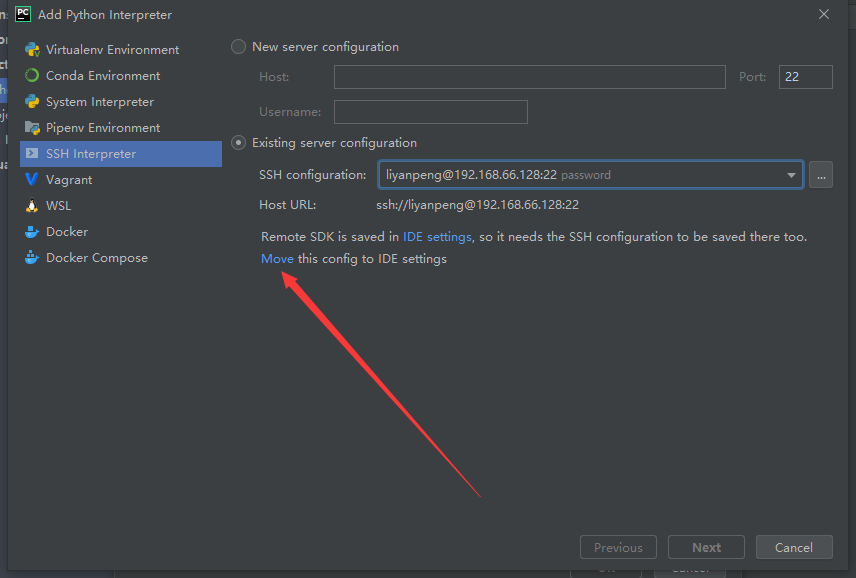The image size is (856, 578).
Task: Focus the Port field showing 22
Action: (805, 77)
